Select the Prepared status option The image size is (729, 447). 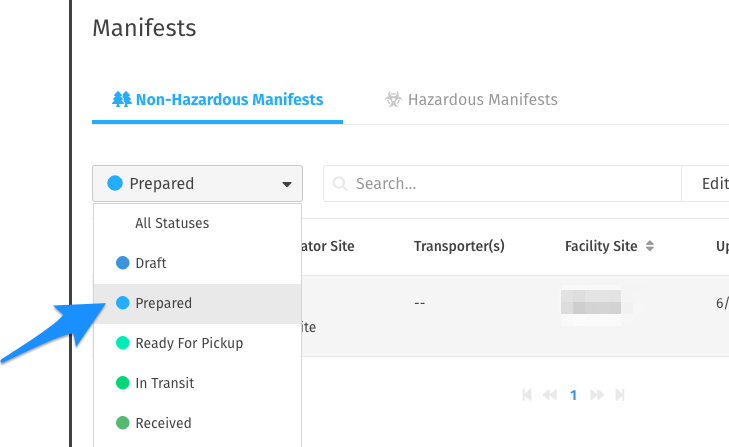pos(163,304)
